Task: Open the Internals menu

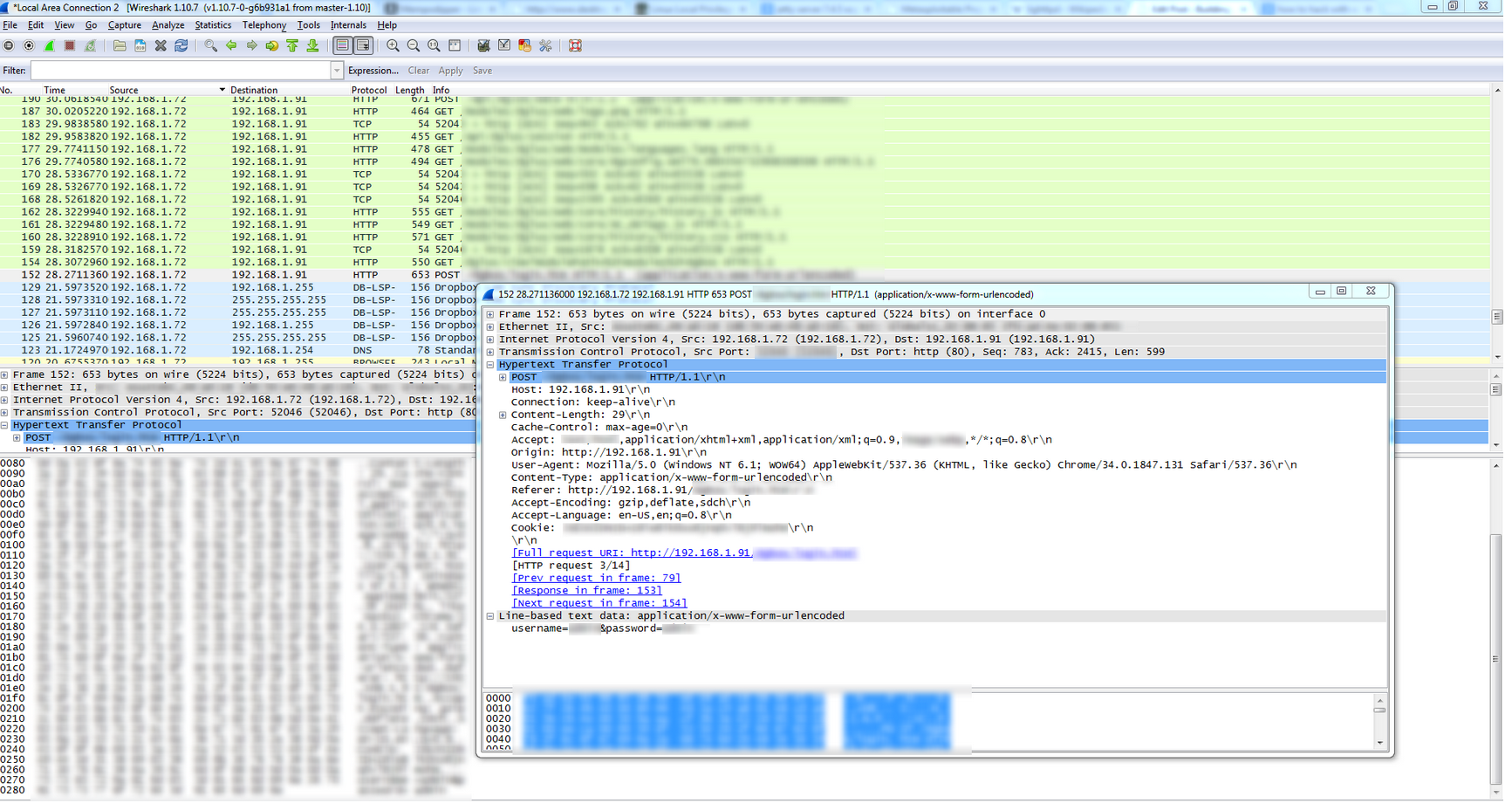Action: point(348,25)
